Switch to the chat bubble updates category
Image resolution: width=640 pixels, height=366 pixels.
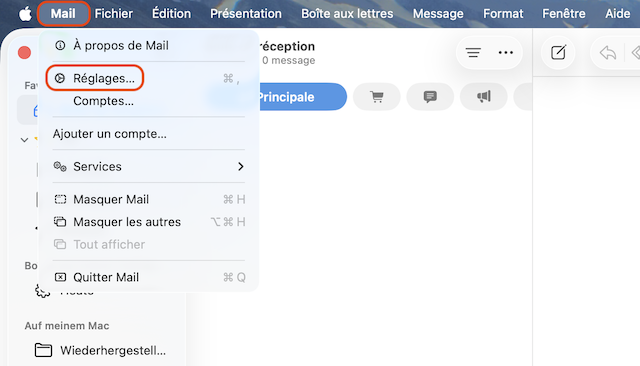click(x=430, y=97)
